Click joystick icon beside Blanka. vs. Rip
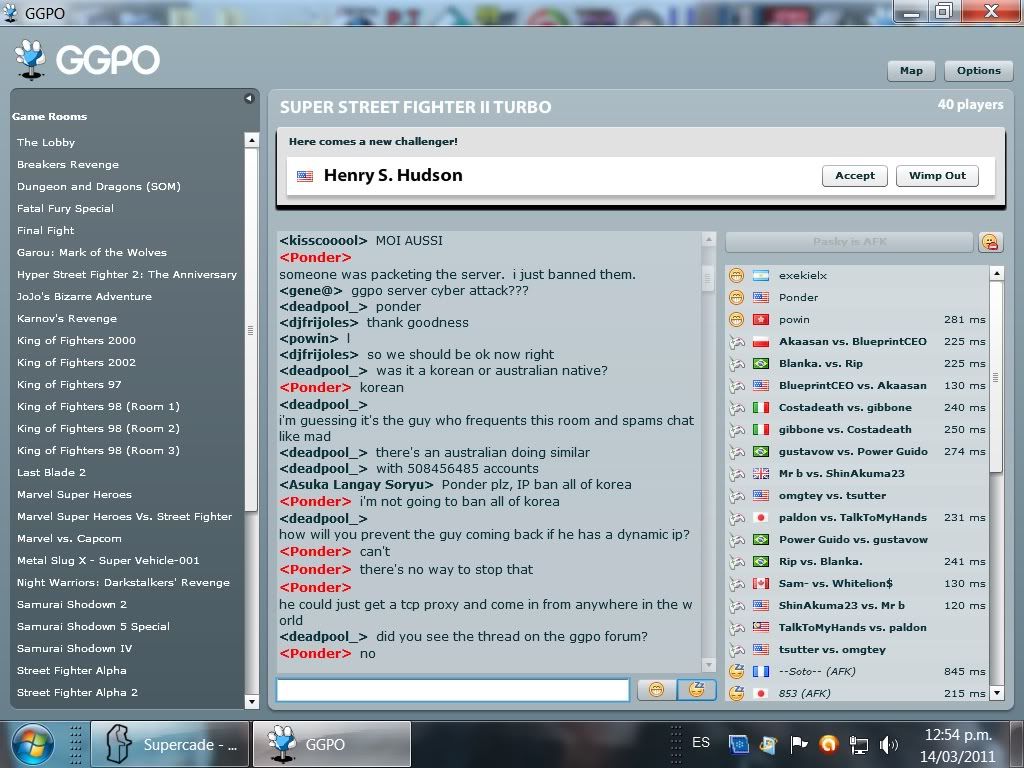Screen dimensions: 1024x768 pos(737,364)
